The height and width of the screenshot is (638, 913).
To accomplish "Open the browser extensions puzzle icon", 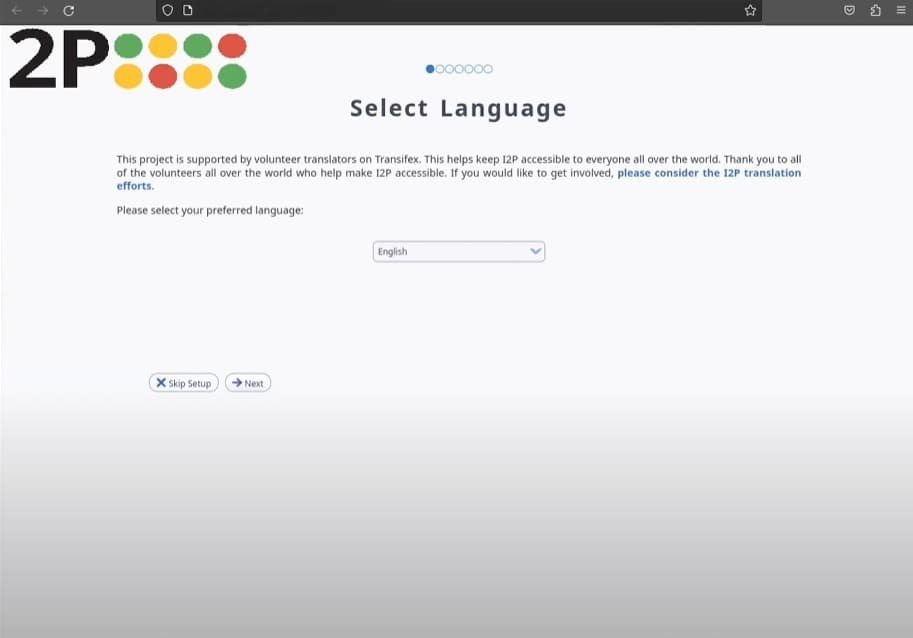I will [875, 10].
